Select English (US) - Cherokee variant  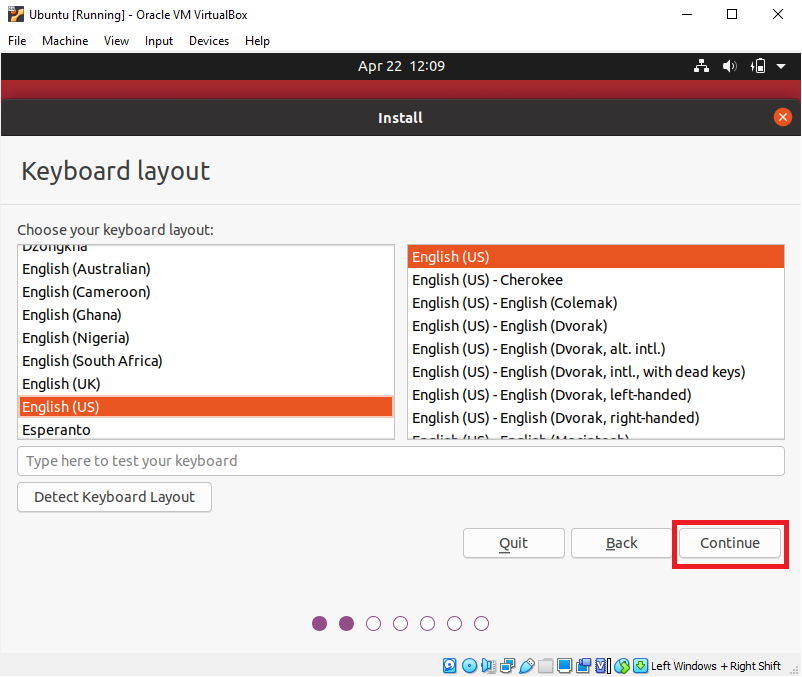pos(596,280)
